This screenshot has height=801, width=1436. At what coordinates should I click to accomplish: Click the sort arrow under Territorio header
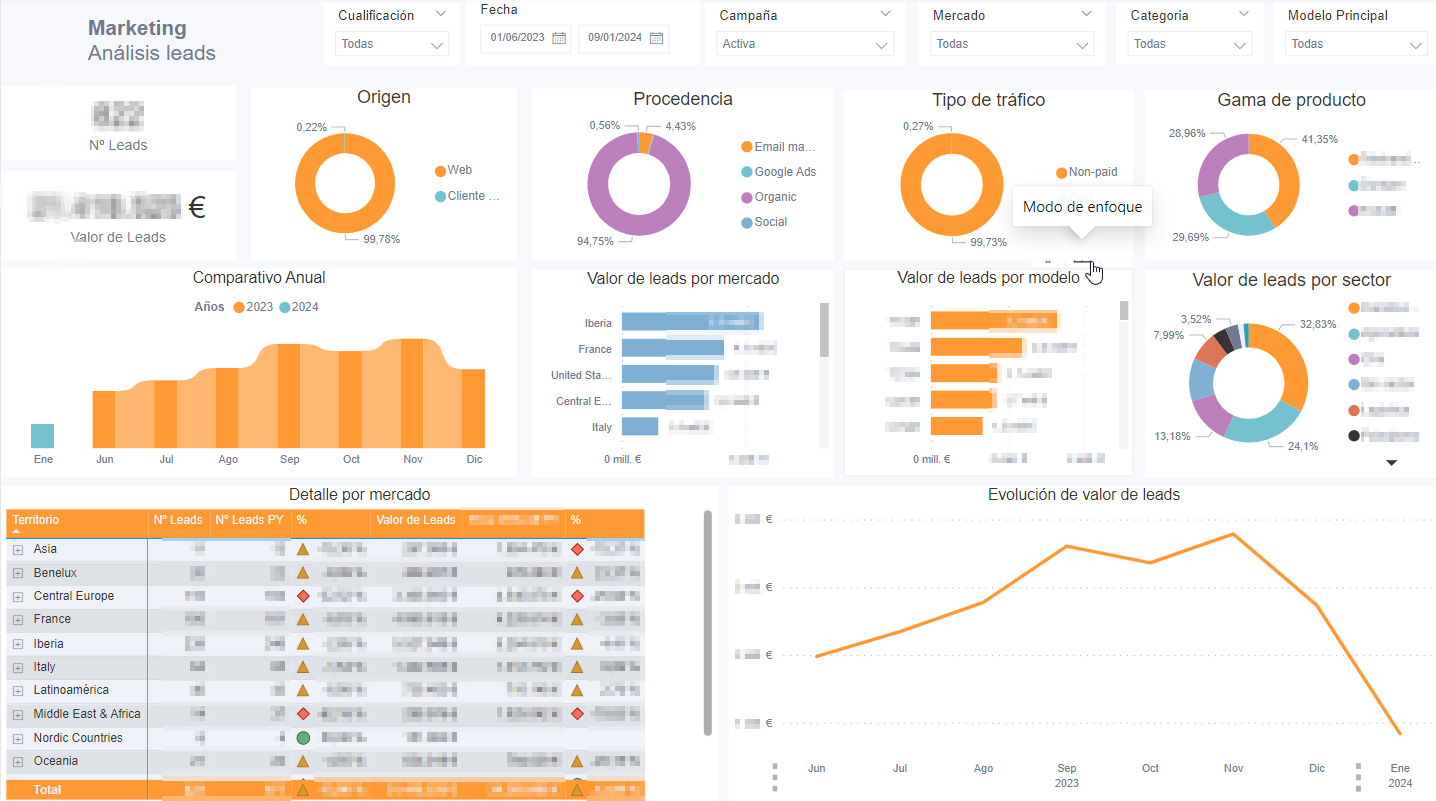[16, 532]
